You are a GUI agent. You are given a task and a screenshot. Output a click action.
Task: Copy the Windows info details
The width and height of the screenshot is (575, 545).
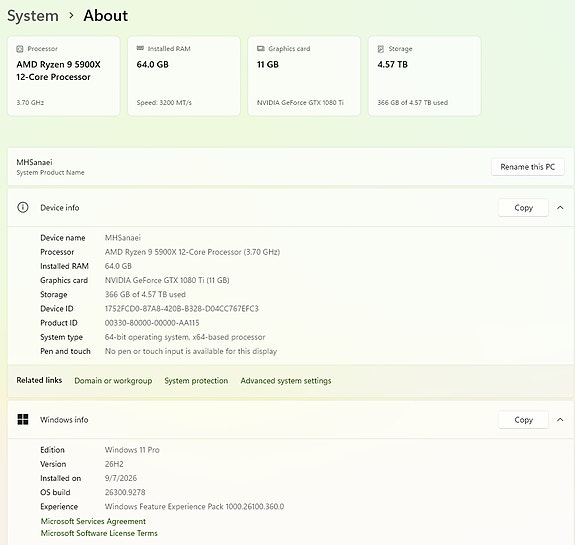[x=523, y=420]
